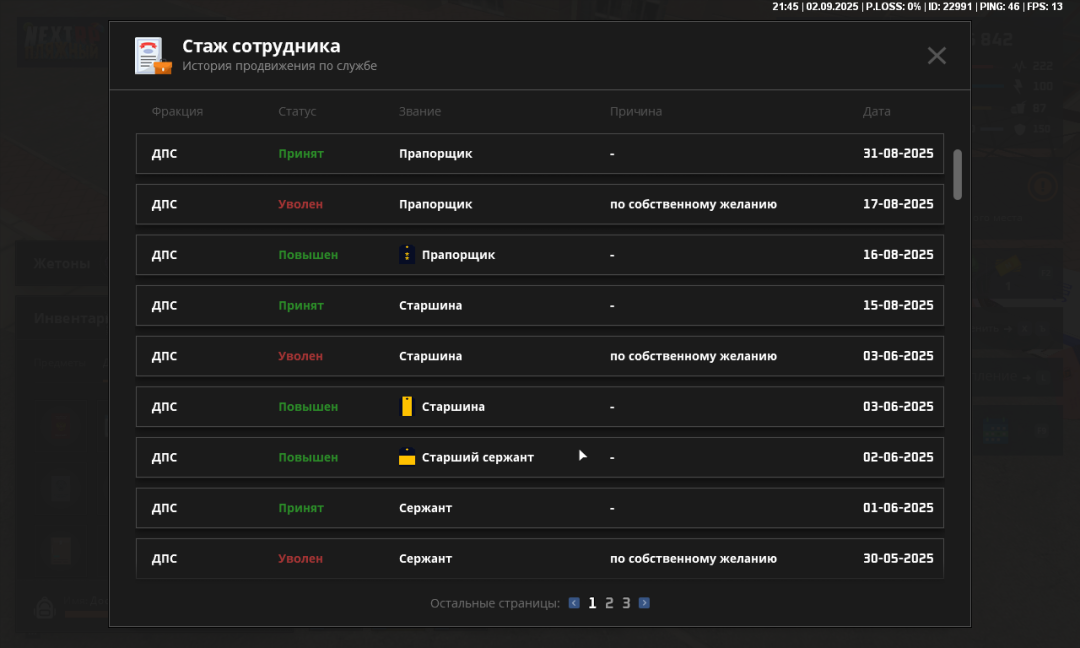Click the vertical scrollbar of the list
This screenshot has width=1080, height=648.
(x=957, y=174)
